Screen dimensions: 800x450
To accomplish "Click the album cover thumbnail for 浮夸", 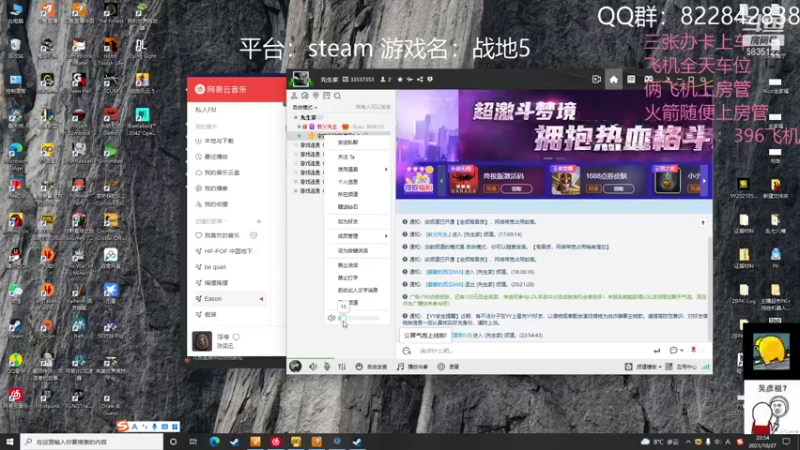I will point(202,341).
